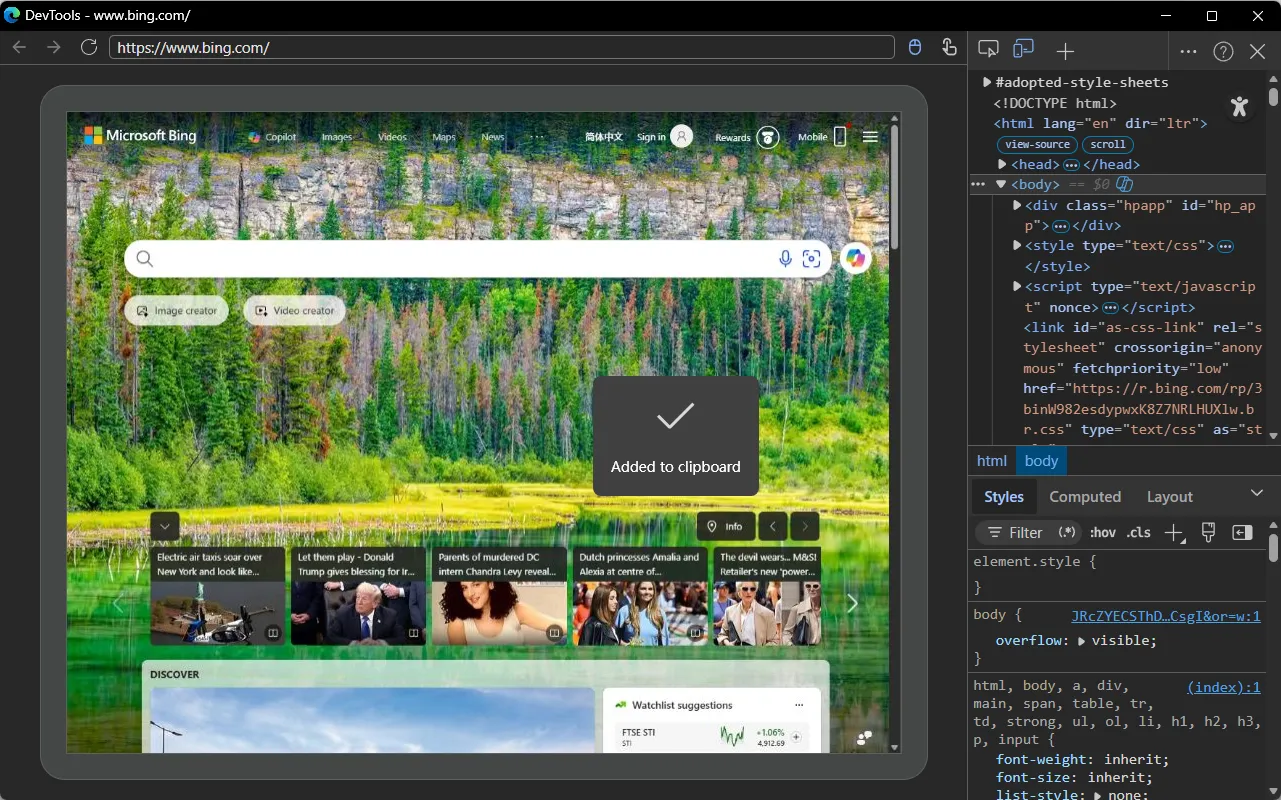Viewport: 1281px width, 800px height.
Task: Open the Rewards medal icon
Action: [x=768, y=137]
